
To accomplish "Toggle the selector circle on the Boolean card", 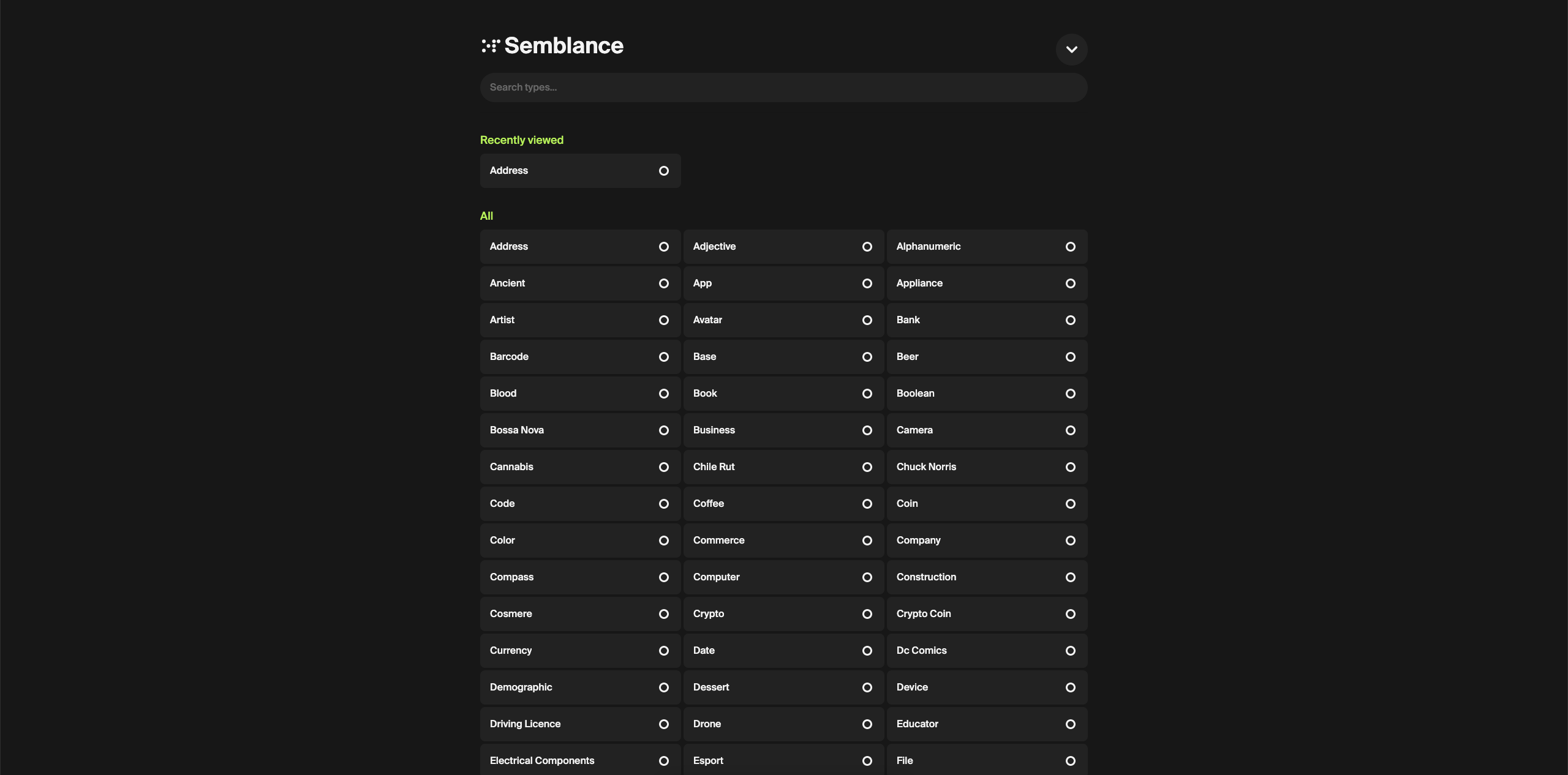I will 1071,394.
